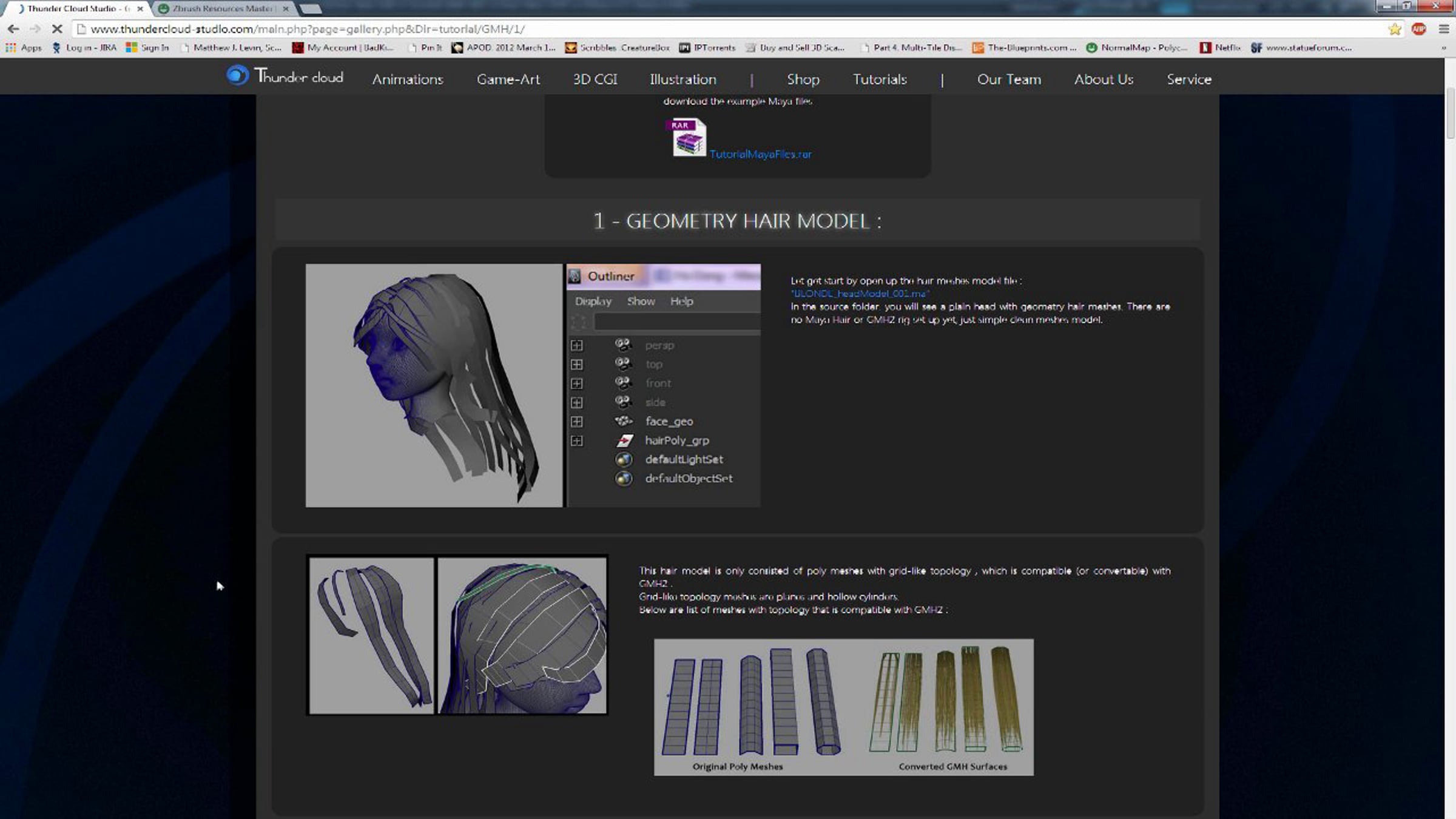This screenshot has height=819, width=1456.
Task: Expand the hairPoly_grp node in Outliner
Action: (x=576, y=440)
